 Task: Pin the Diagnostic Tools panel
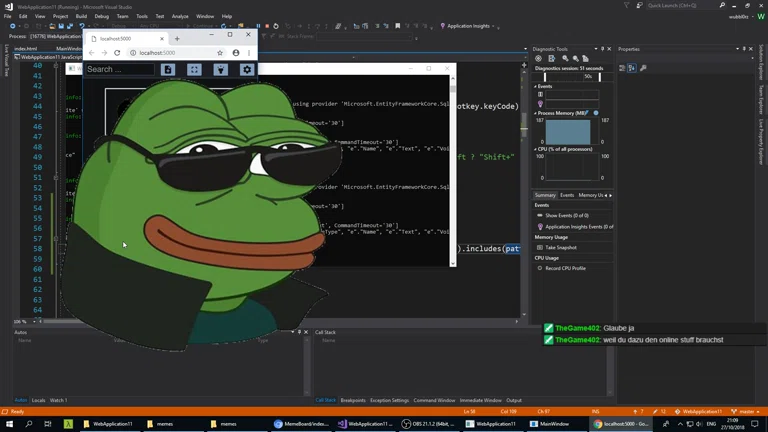click(602, 49)
